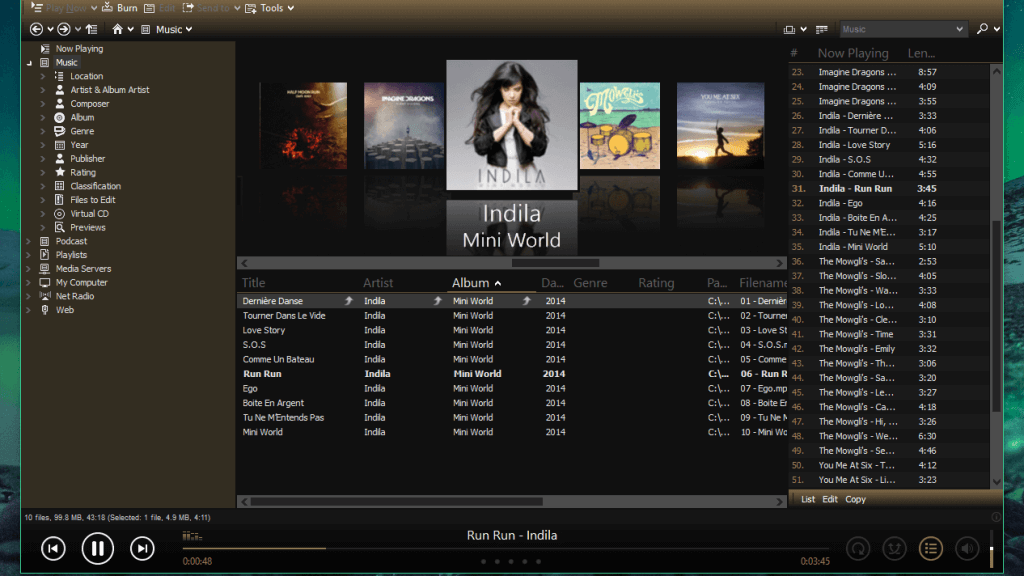This screenshot has width=1024, height=576.
Task: Click the Year calendar icon
Action: point(59,145)
